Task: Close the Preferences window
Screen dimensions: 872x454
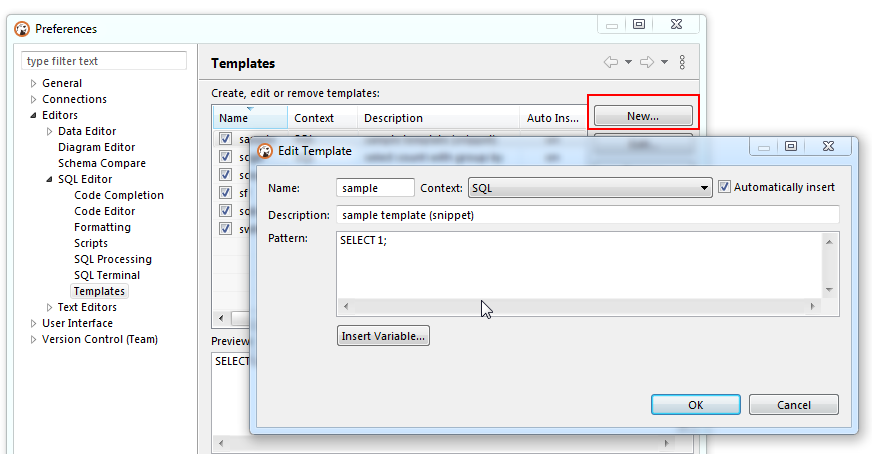Action: click(x=676, y=24)
